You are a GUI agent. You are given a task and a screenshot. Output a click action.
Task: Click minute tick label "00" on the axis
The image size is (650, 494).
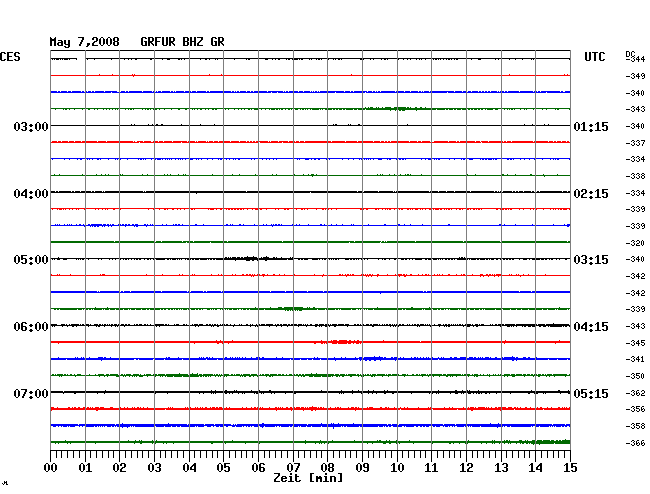click(51, 467)
